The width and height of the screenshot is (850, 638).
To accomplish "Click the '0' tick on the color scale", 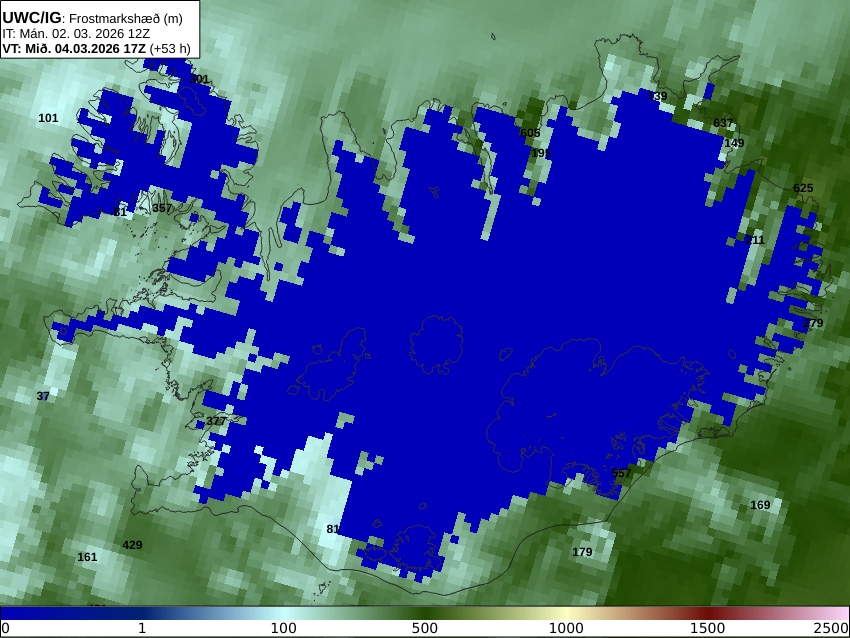I will 5,629.
